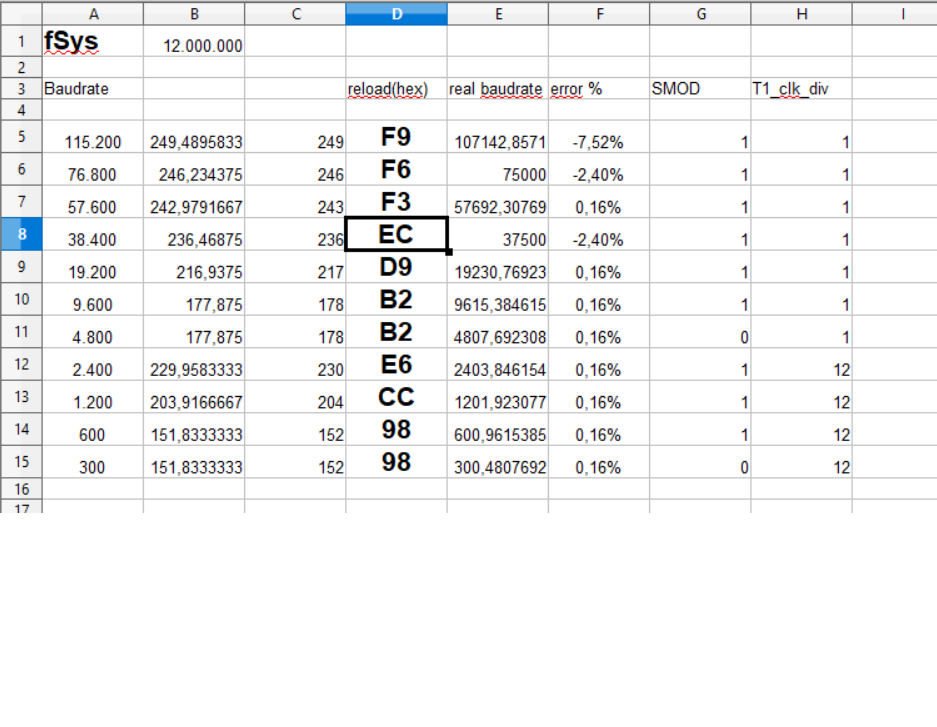The height and width of the screenshot is (727, 937).
Task: Select the 1.200 baudrate cell
Action: pyautogui.click(x=93, y=396)
